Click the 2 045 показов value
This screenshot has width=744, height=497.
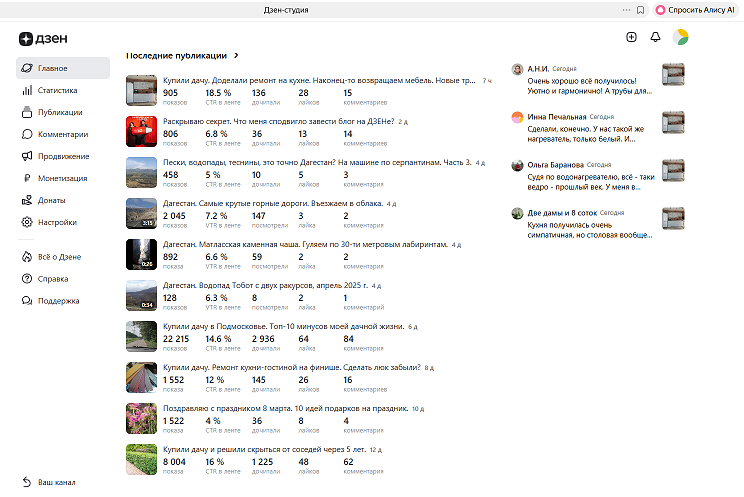[174, 216]
